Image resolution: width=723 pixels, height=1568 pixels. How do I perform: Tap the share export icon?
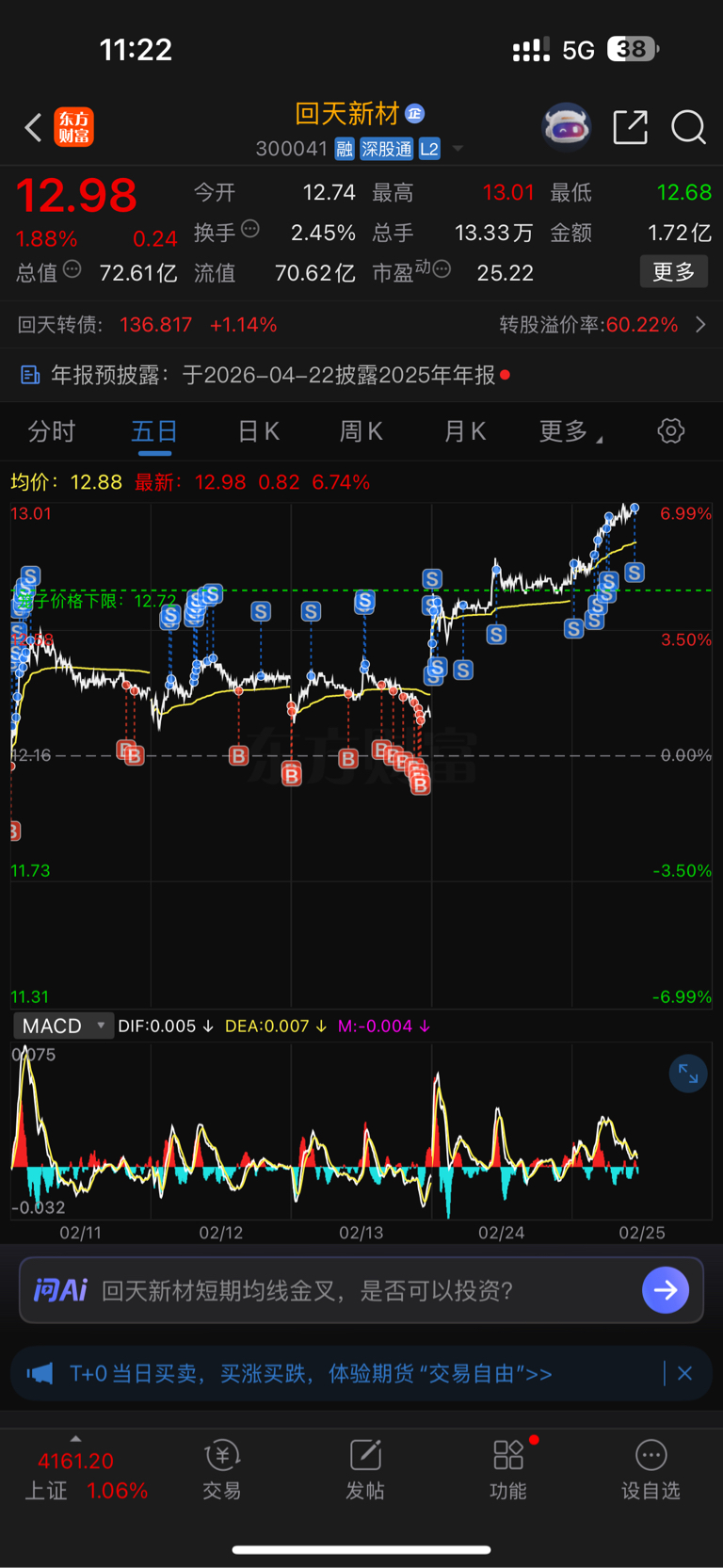tap(630, 127)
